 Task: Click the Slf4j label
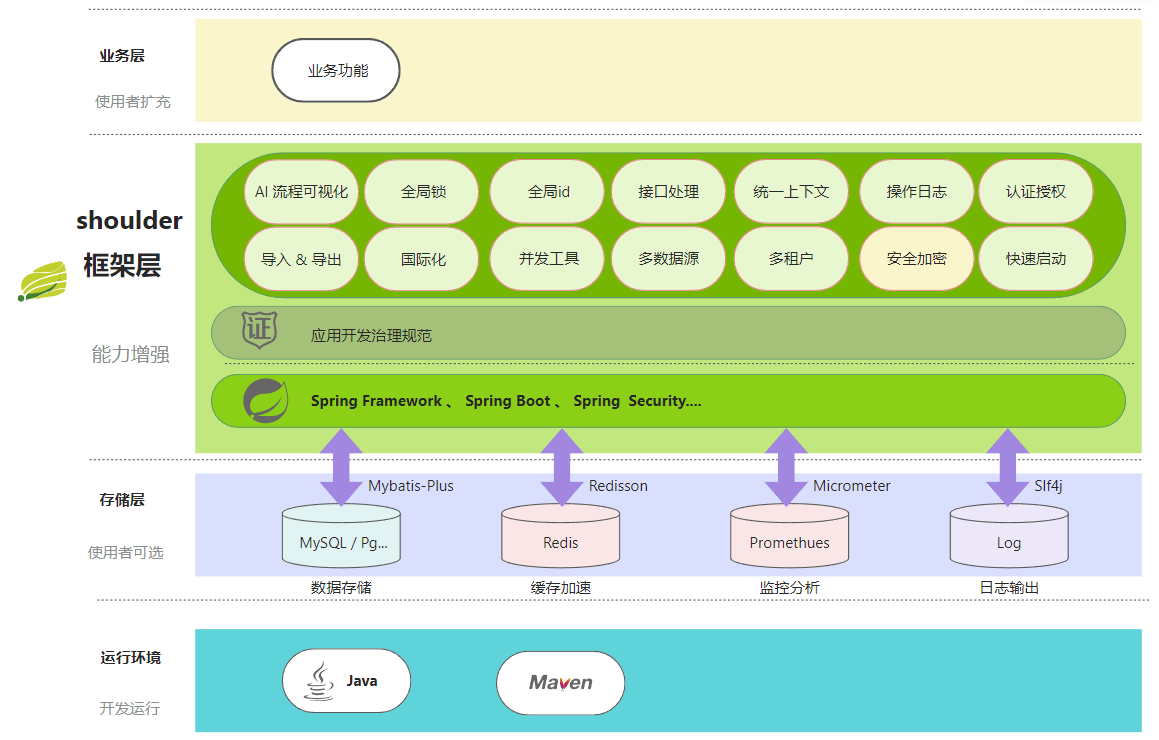tap(1048, 486)
